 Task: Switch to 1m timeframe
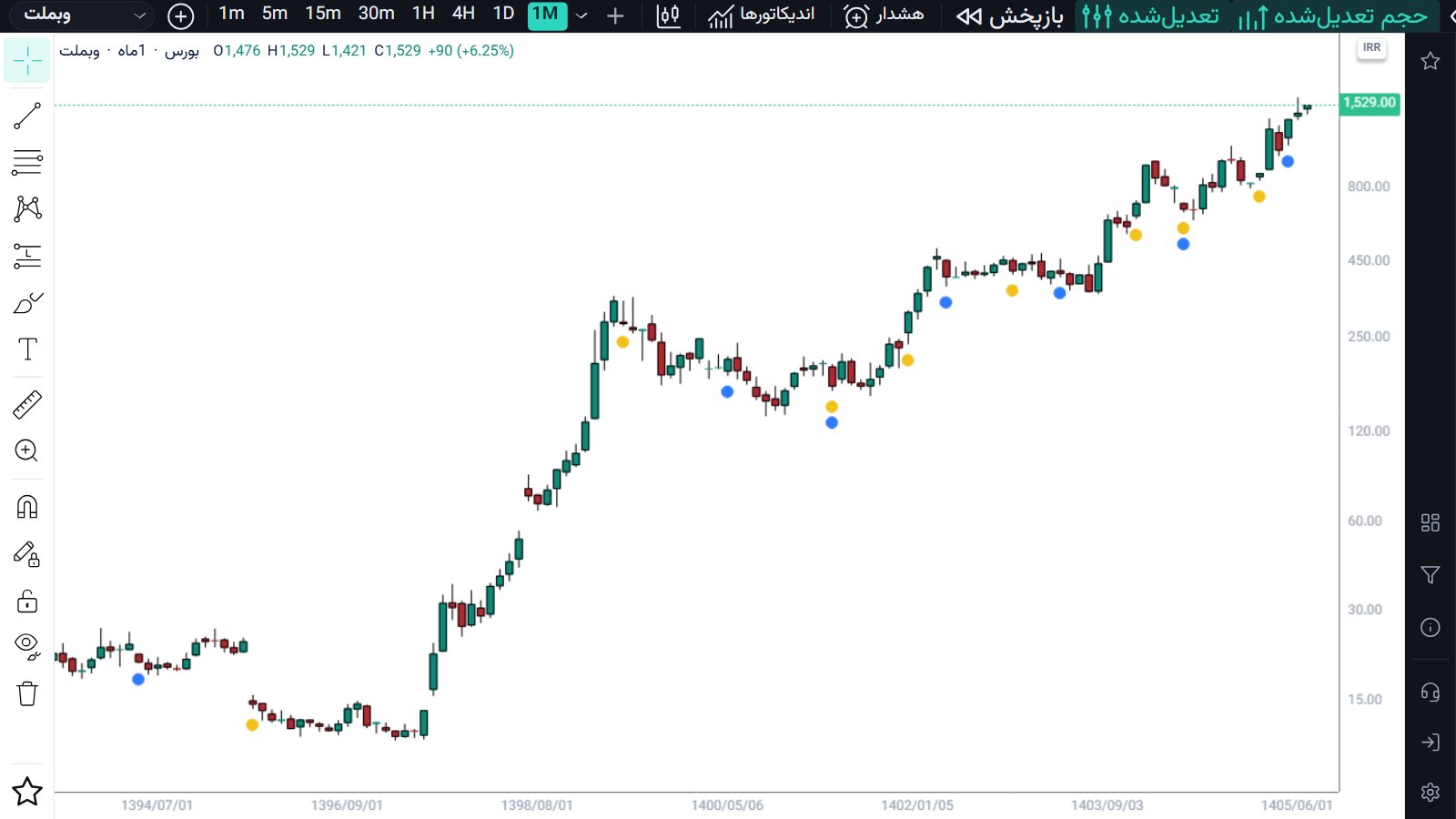tap(231, 14)
